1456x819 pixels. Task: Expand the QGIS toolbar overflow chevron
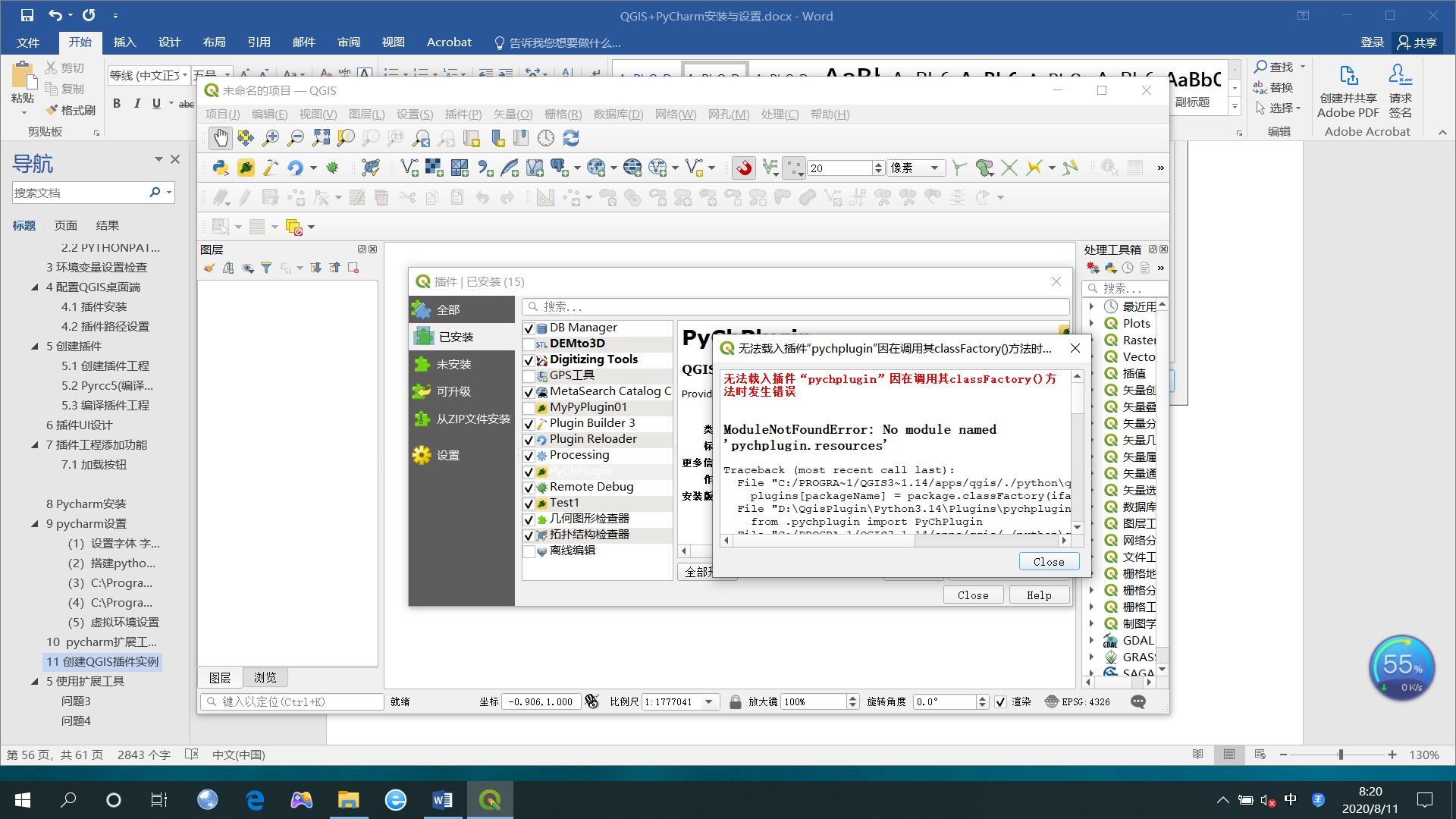pos(1160,168)
